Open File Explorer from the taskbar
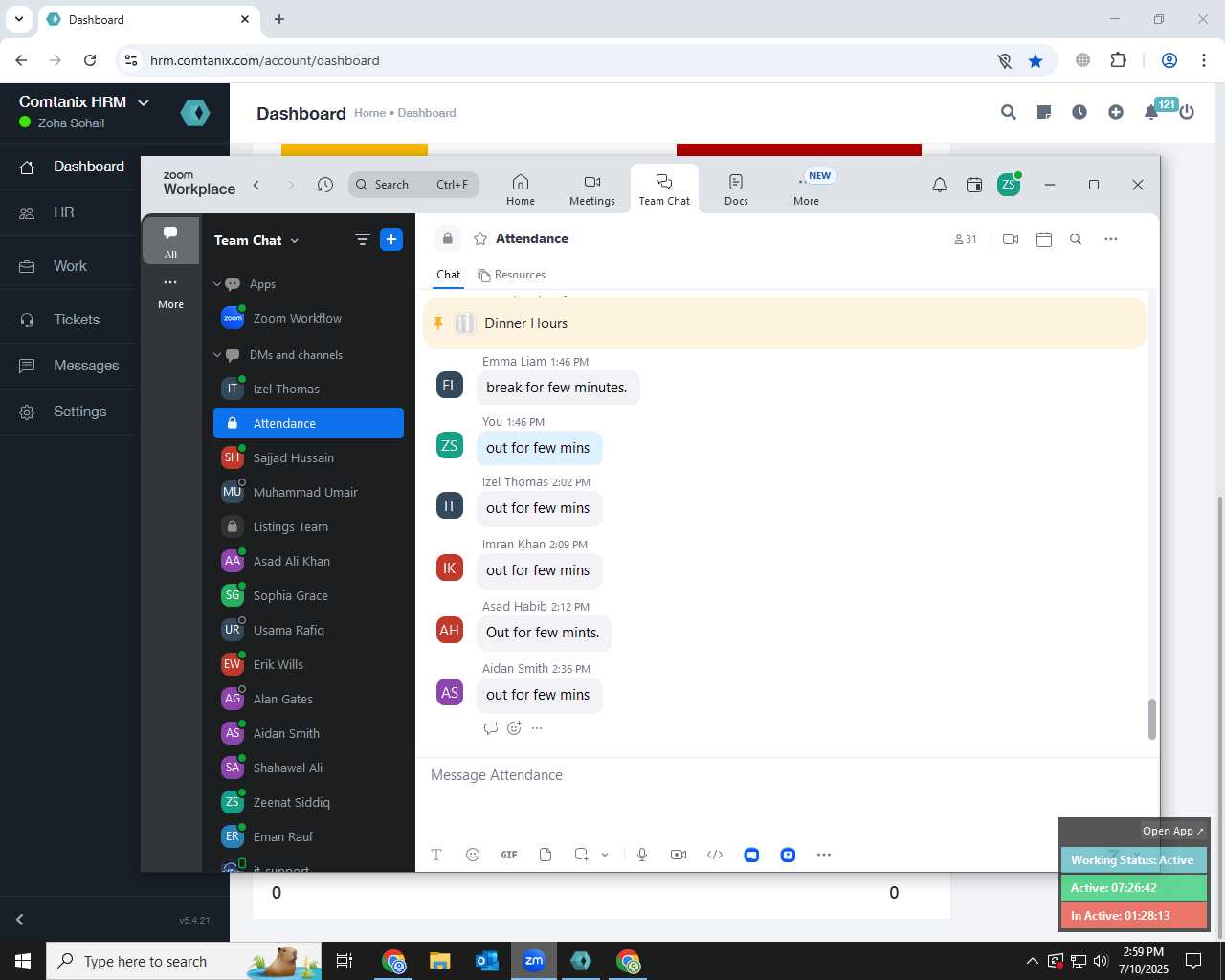Image resolution: width=1225 pixels, height=980 pixels. pos(439,961)
